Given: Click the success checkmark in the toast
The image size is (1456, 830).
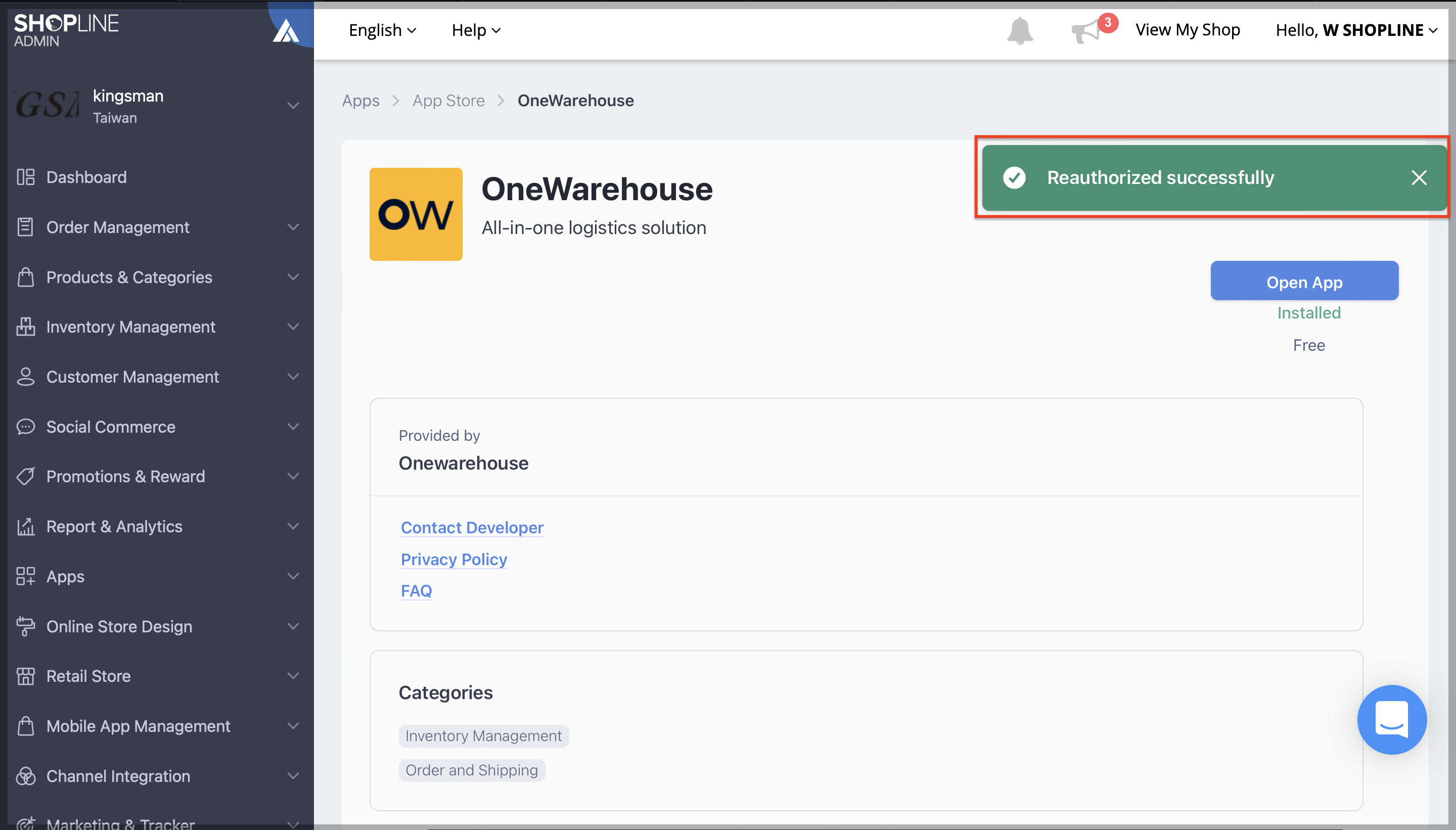Looking at the screenshot, I should point(1014,178).
